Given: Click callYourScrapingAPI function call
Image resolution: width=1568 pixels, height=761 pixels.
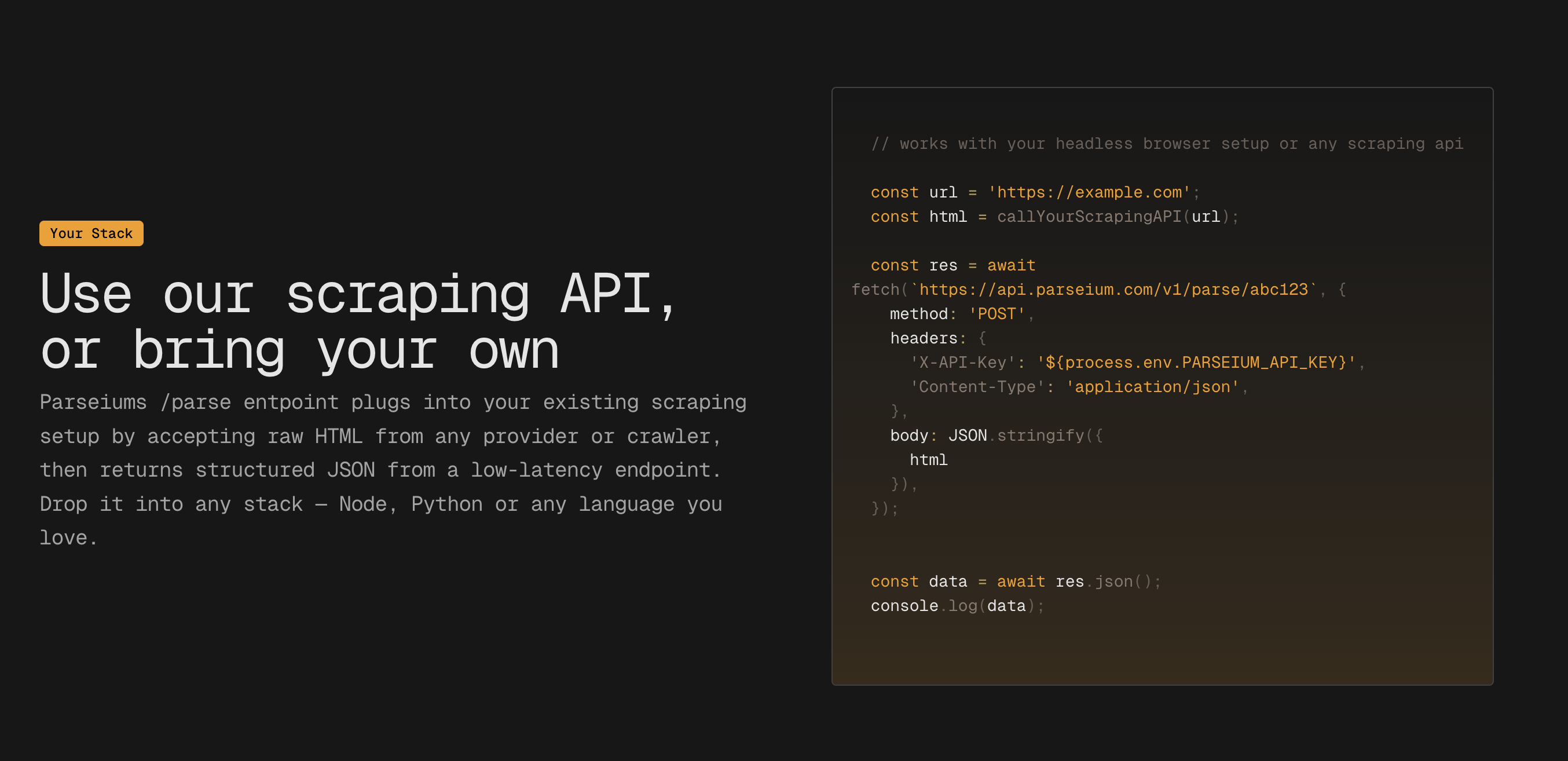Looking at the screenshot, I should tap(1089, 217).
